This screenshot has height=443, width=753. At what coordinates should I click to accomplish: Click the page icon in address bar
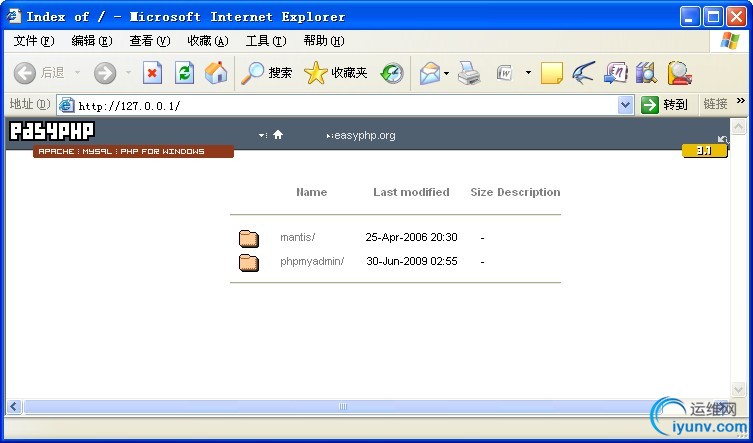tap(66, 105)
